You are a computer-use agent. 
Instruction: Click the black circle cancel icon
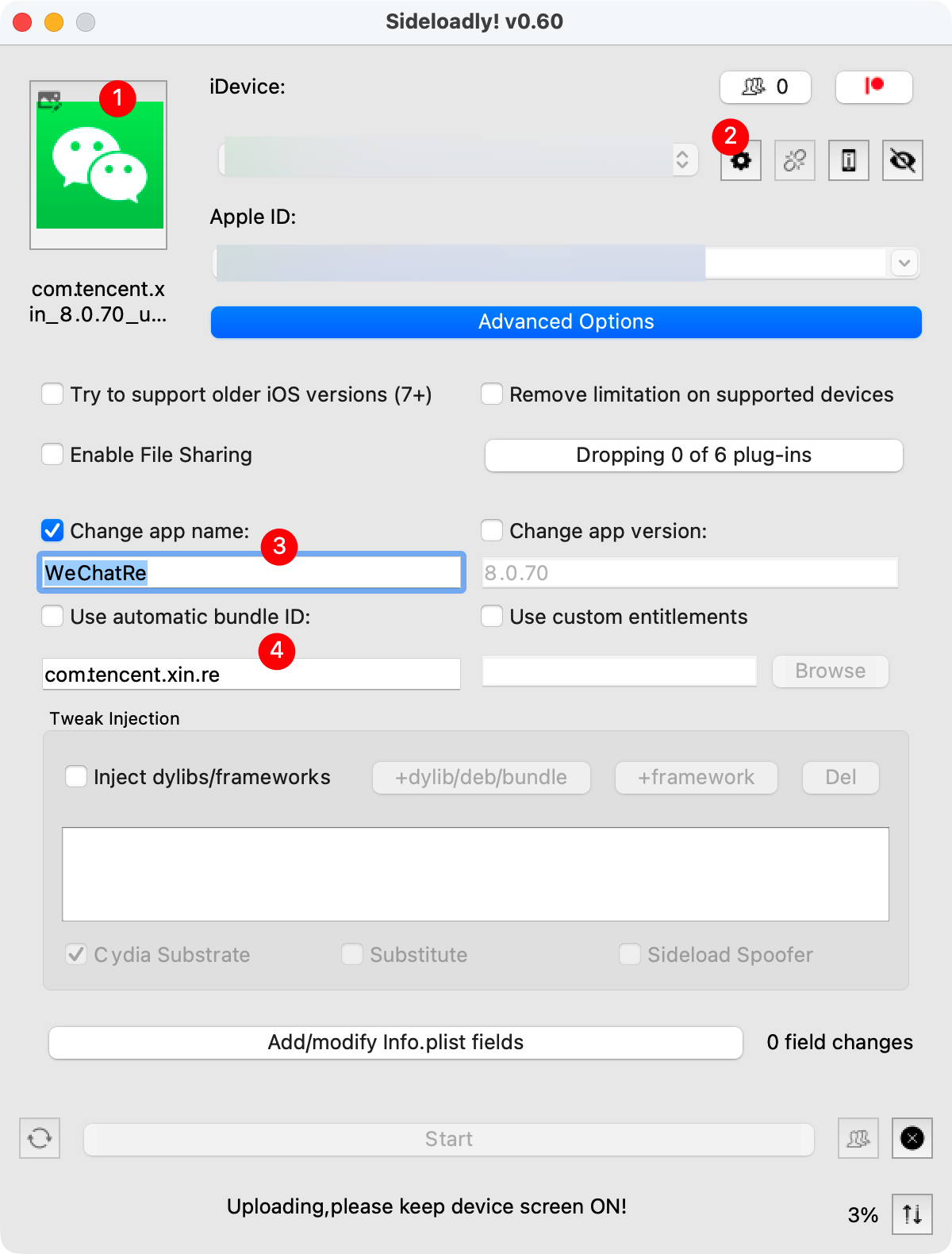click(x=912, y=1138)
